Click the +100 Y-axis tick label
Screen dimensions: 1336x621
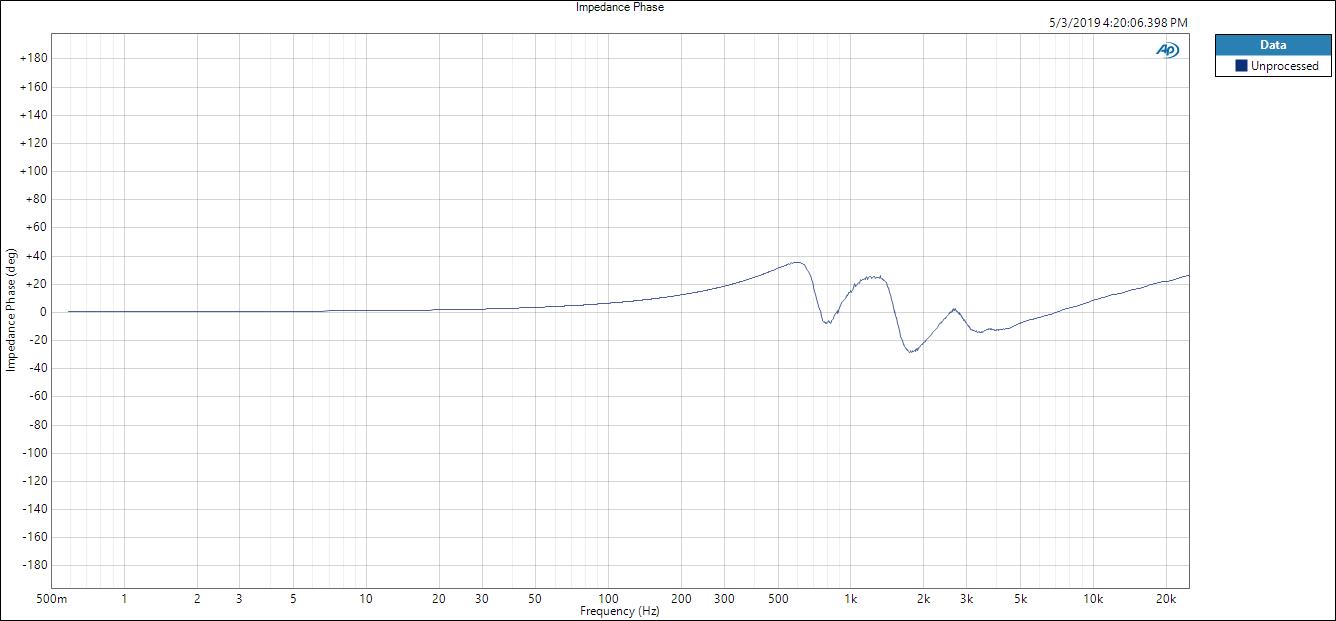(x=34, y=171)
